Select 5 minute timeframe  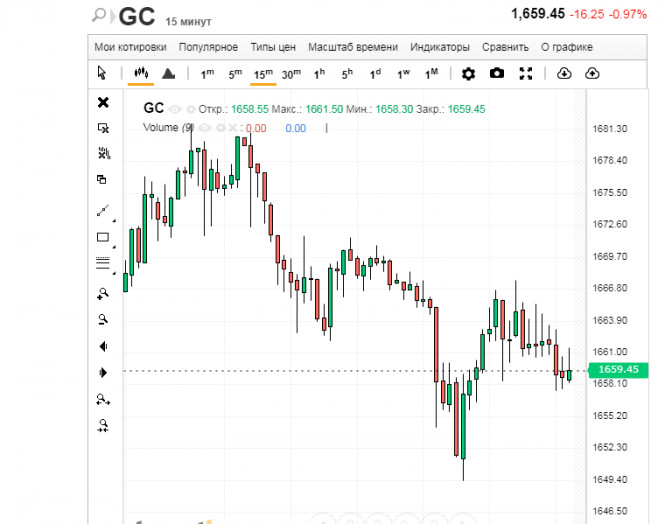point(235,74)
